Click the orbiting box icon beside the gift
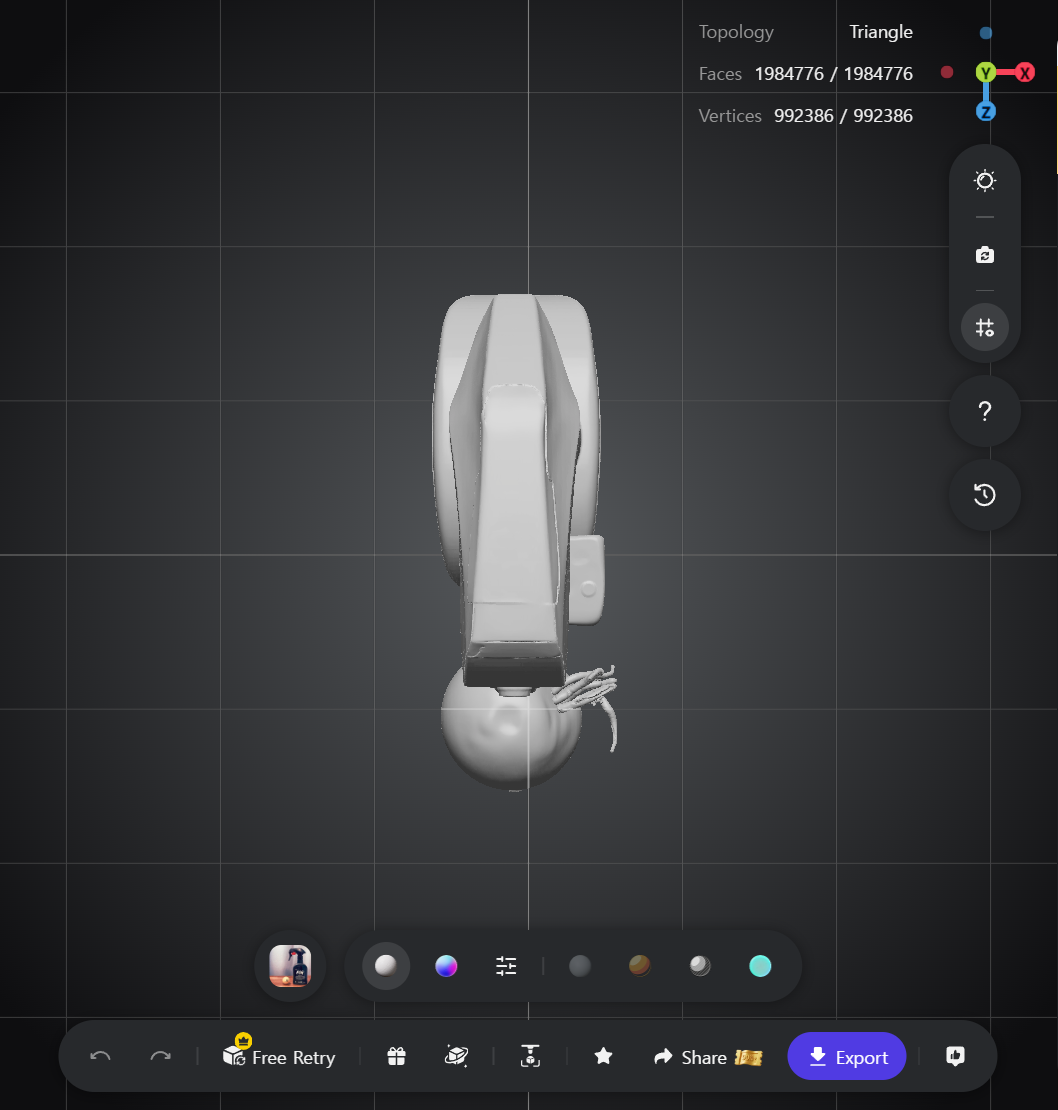The image size is (1058, 1110). tap(456, 1056)
